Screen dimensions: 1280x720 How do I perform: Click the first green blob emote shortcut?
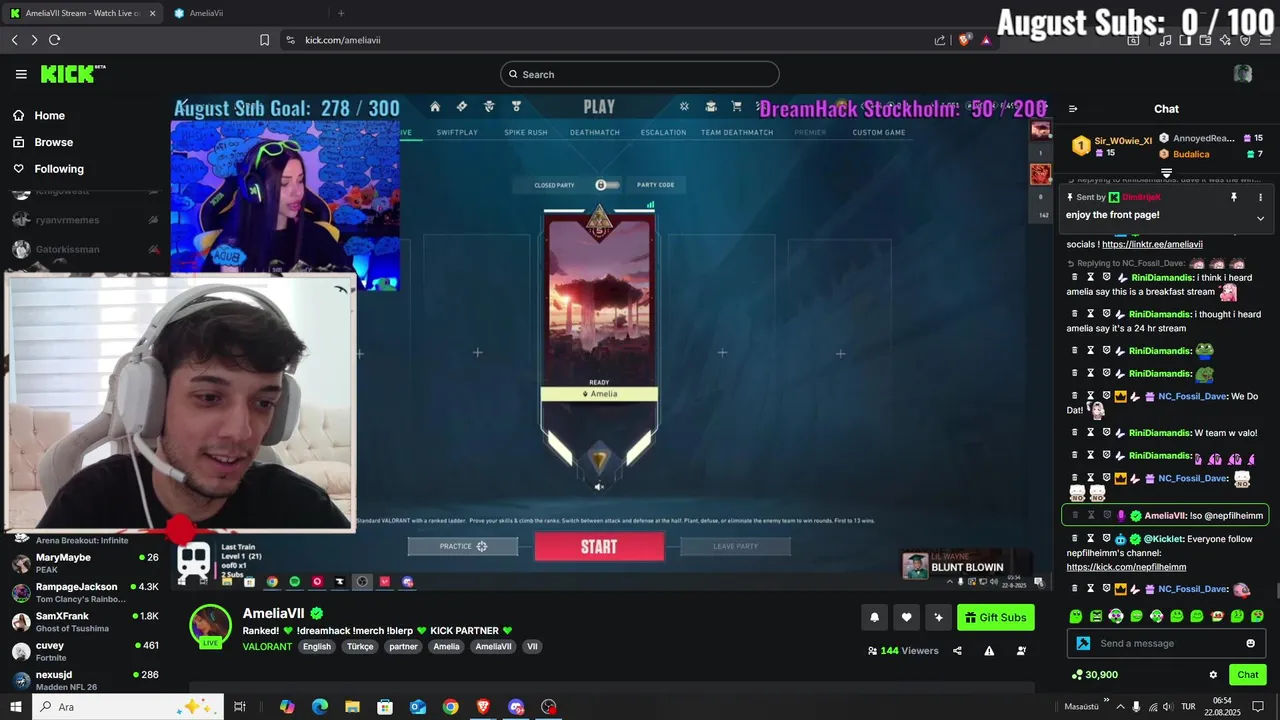tap(1076, 616)
